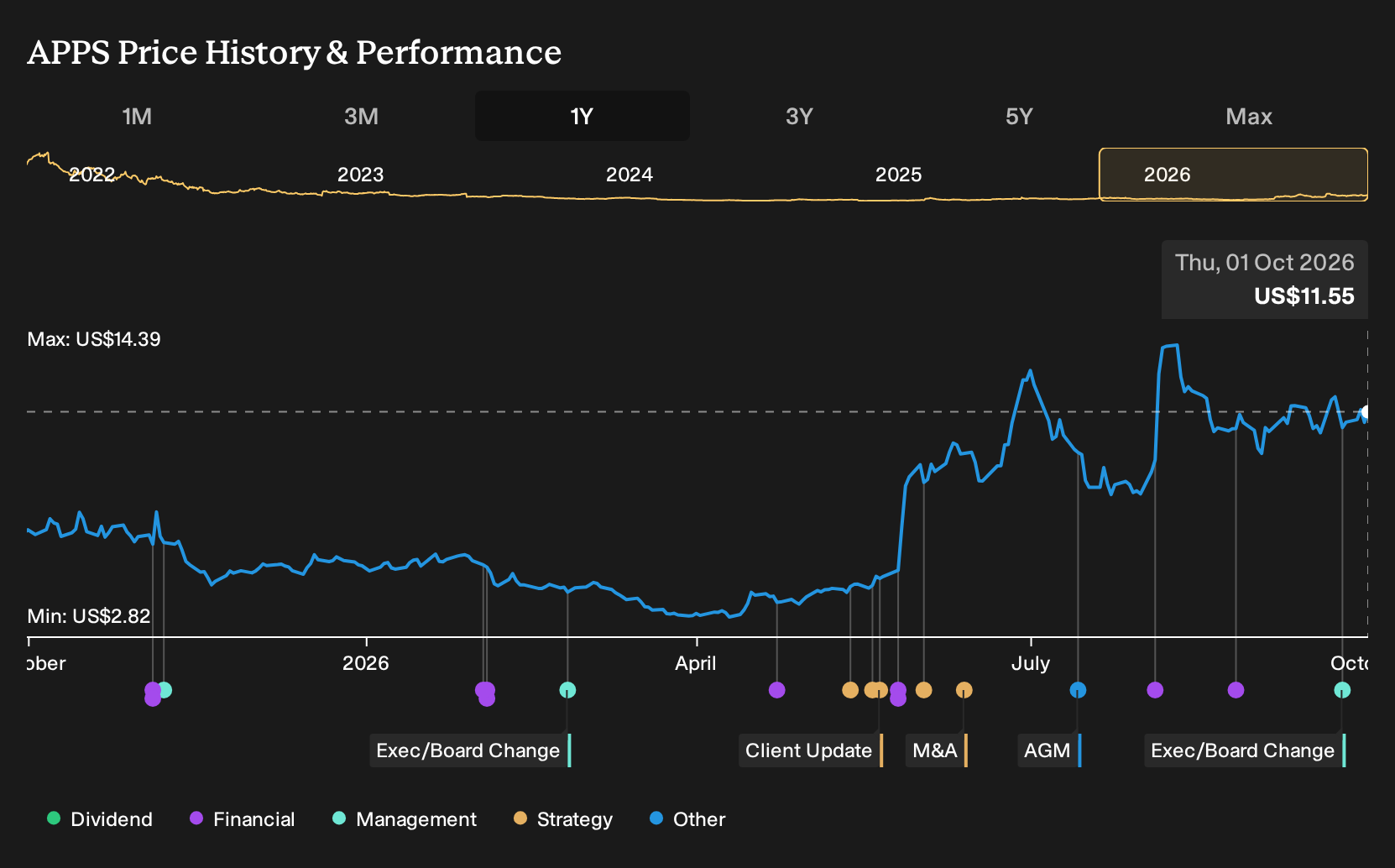Select the 3M range tab

(361, 116)
